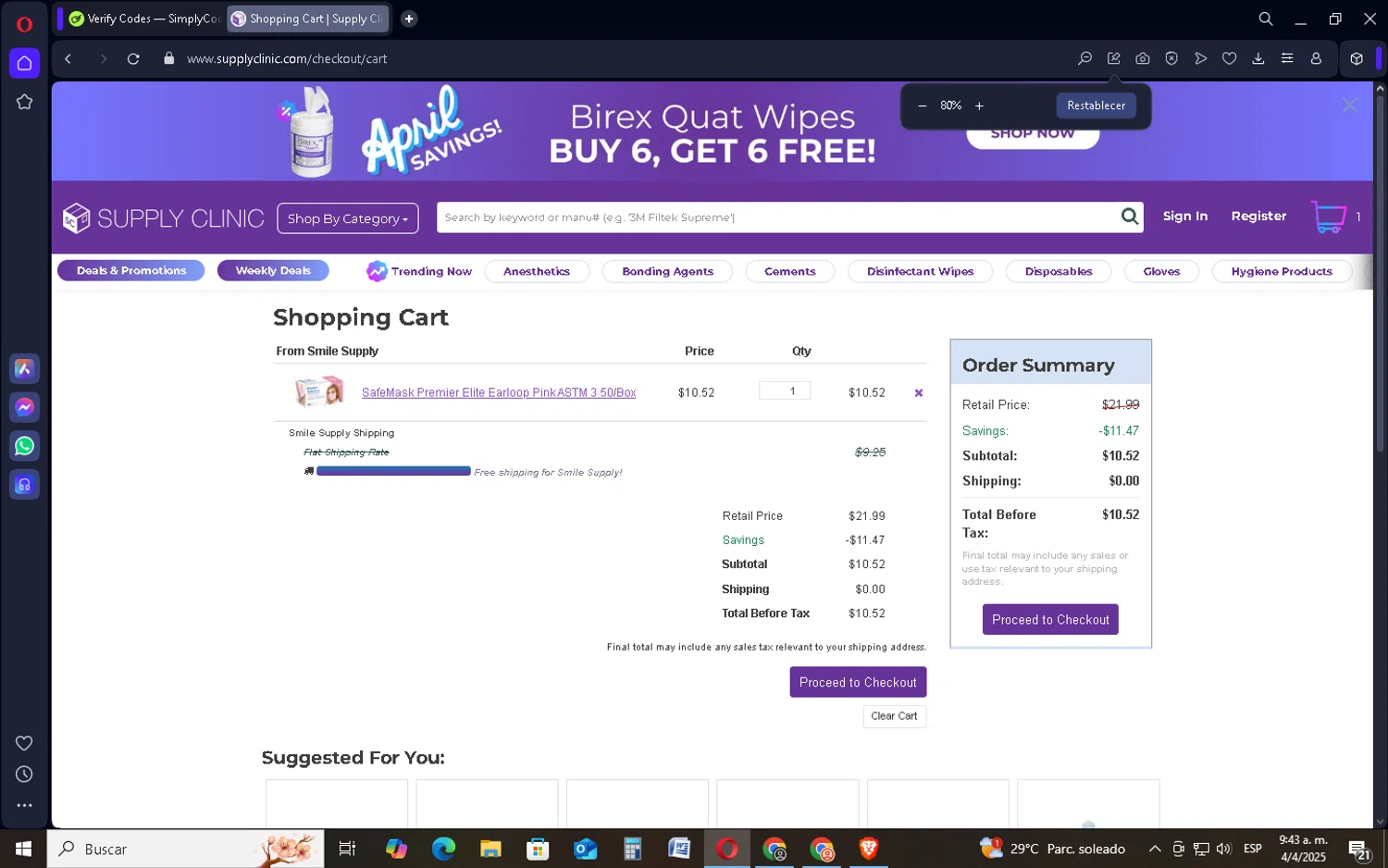Go back to previous page

(x=68, y=58)
